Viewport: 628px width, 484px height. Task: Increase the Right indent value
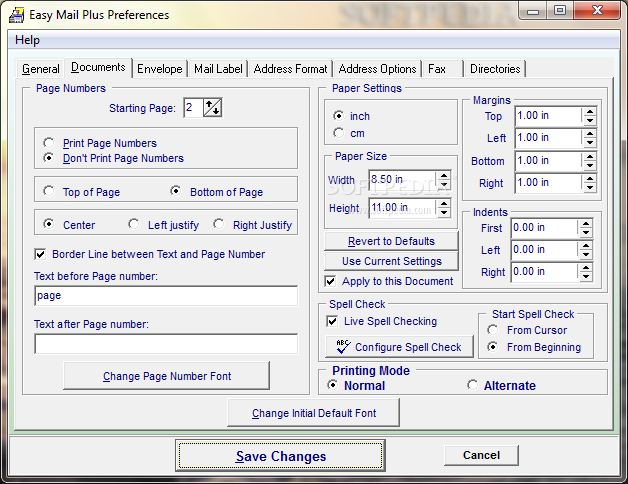click(x=586, y=268)
